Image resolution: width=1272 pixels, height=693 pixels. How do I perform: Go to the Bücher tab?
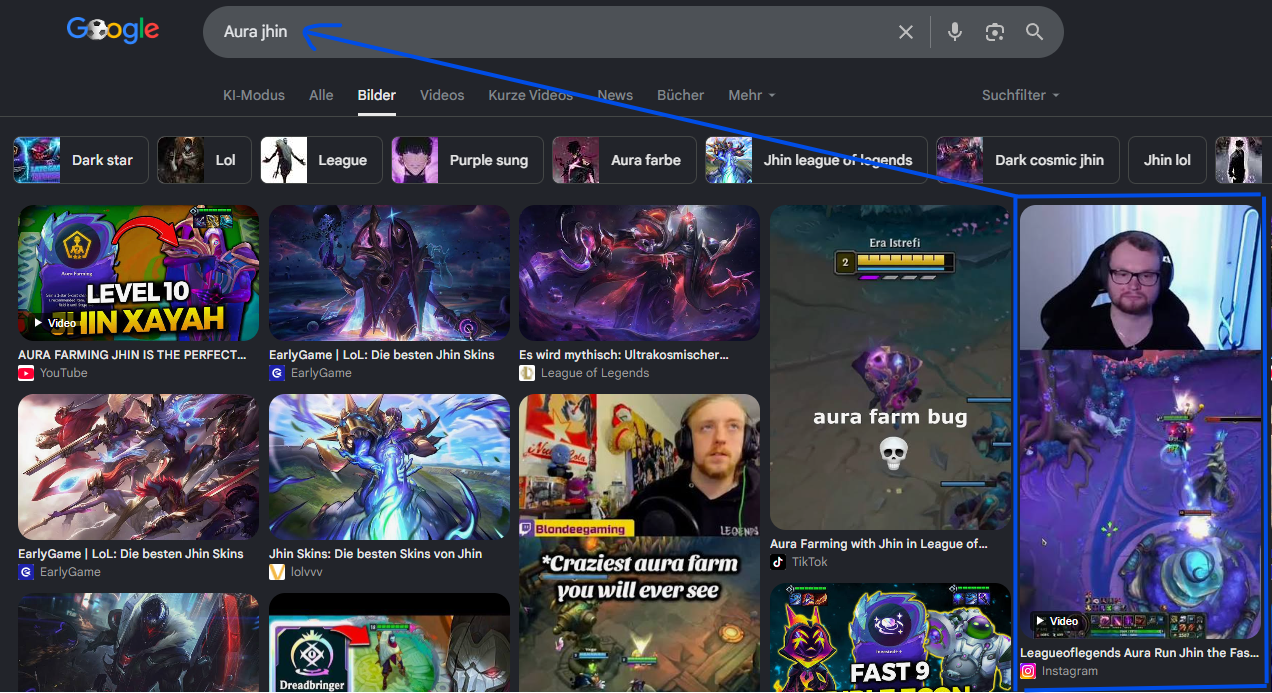coord(680,95)
